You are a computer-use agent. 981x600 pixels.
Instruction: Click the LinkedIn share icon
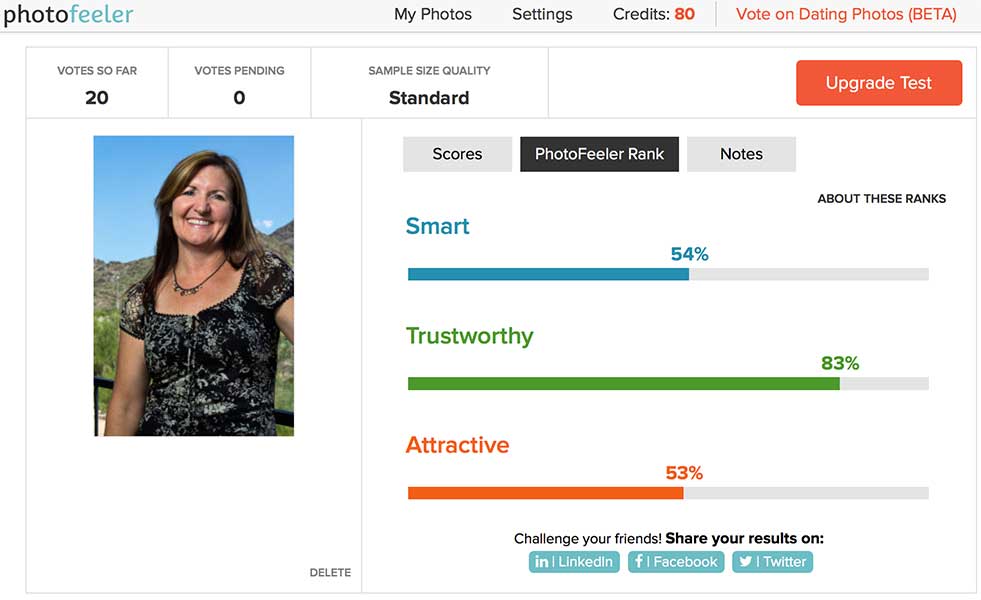(x=542, y=562)
